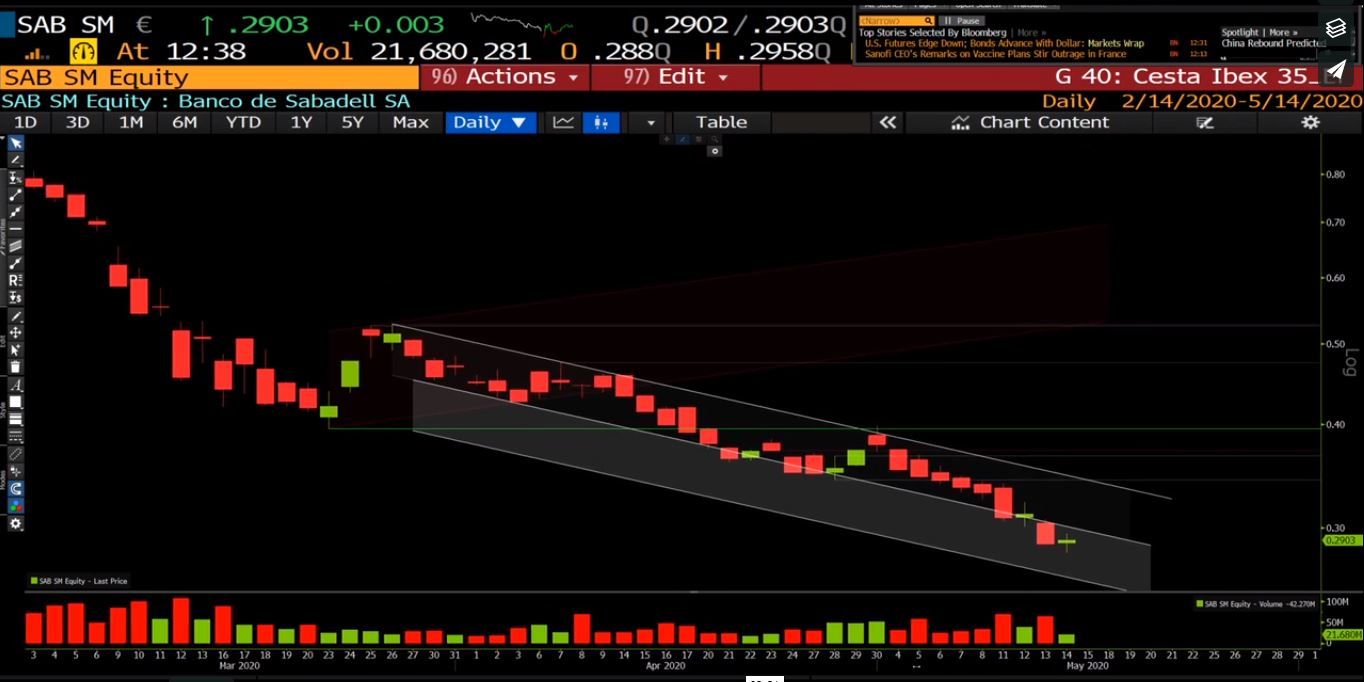Click the Narrow news search field

coord(896,20)
